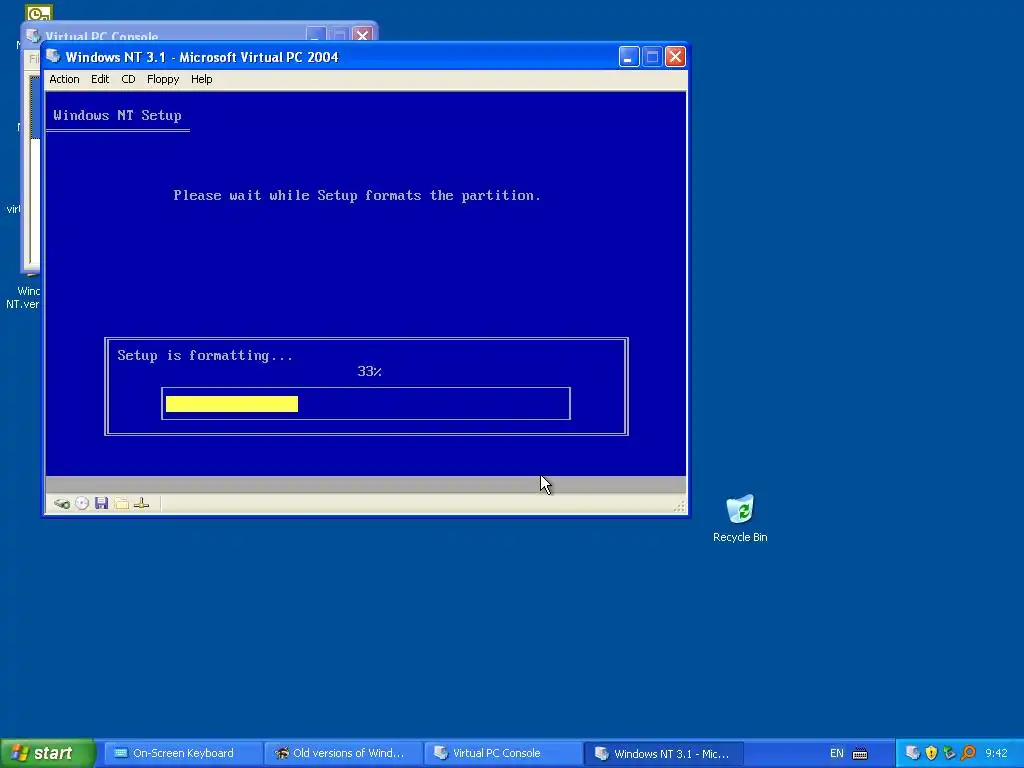Click the yellow formatting progress bar
The image size is (1024, 768).
232,404
